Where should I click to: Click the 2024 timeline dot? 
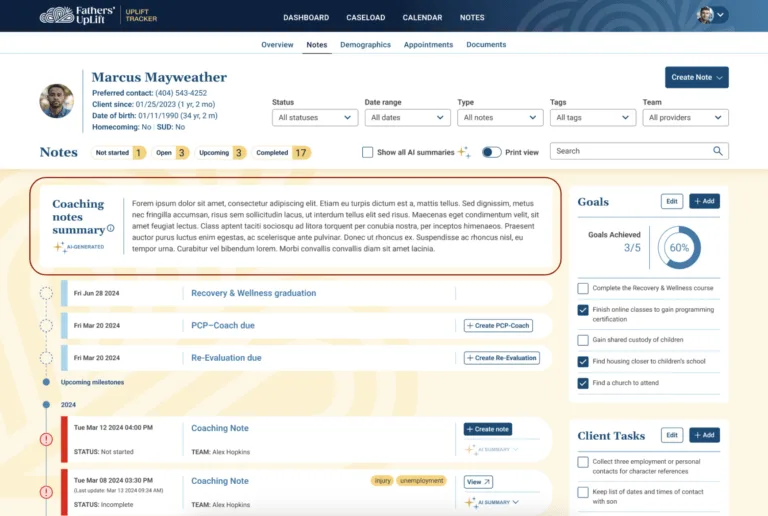(46, 404)
